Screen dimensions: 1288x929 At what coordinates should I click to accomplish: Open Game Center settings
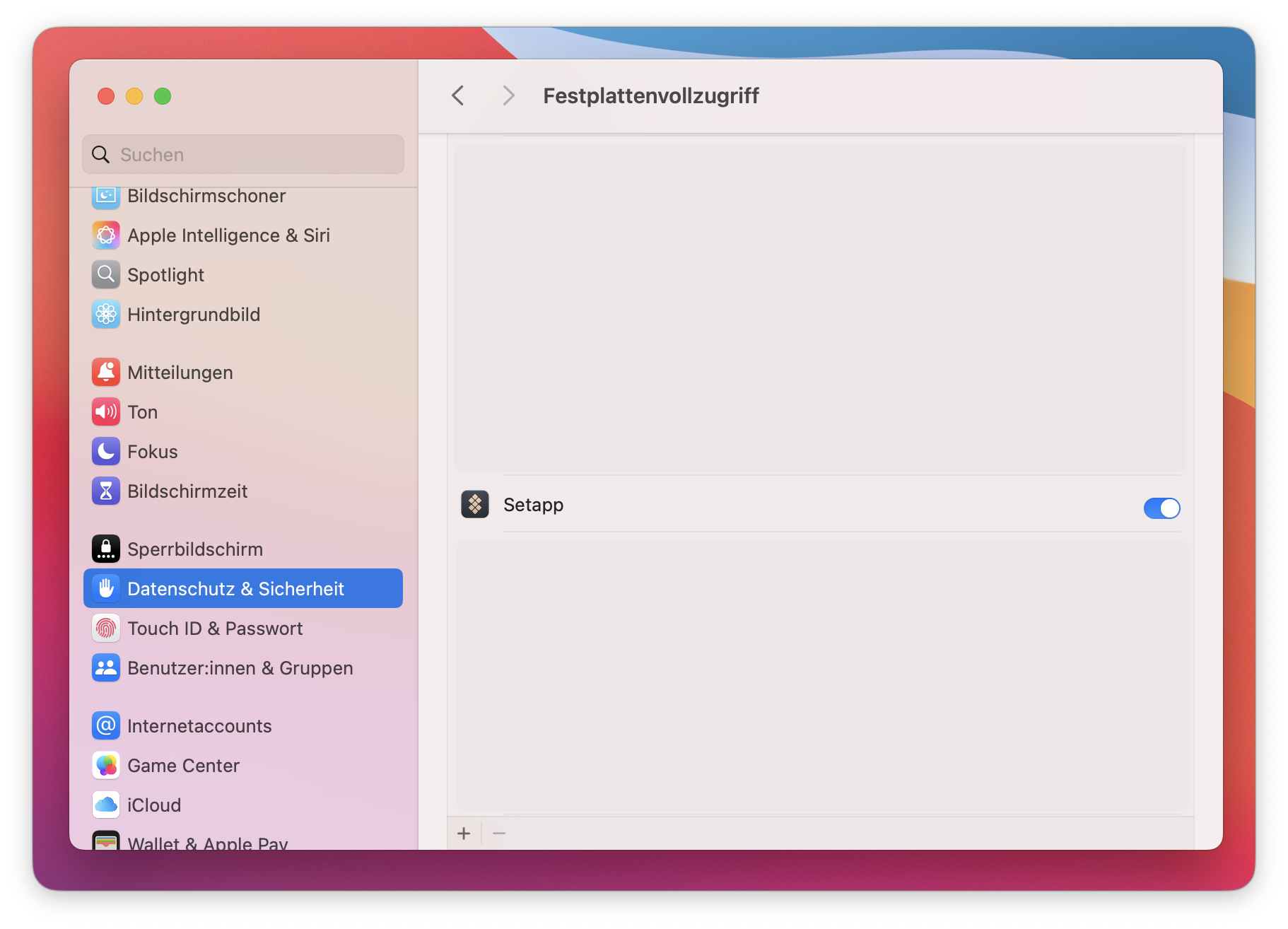tap(182, 765)
